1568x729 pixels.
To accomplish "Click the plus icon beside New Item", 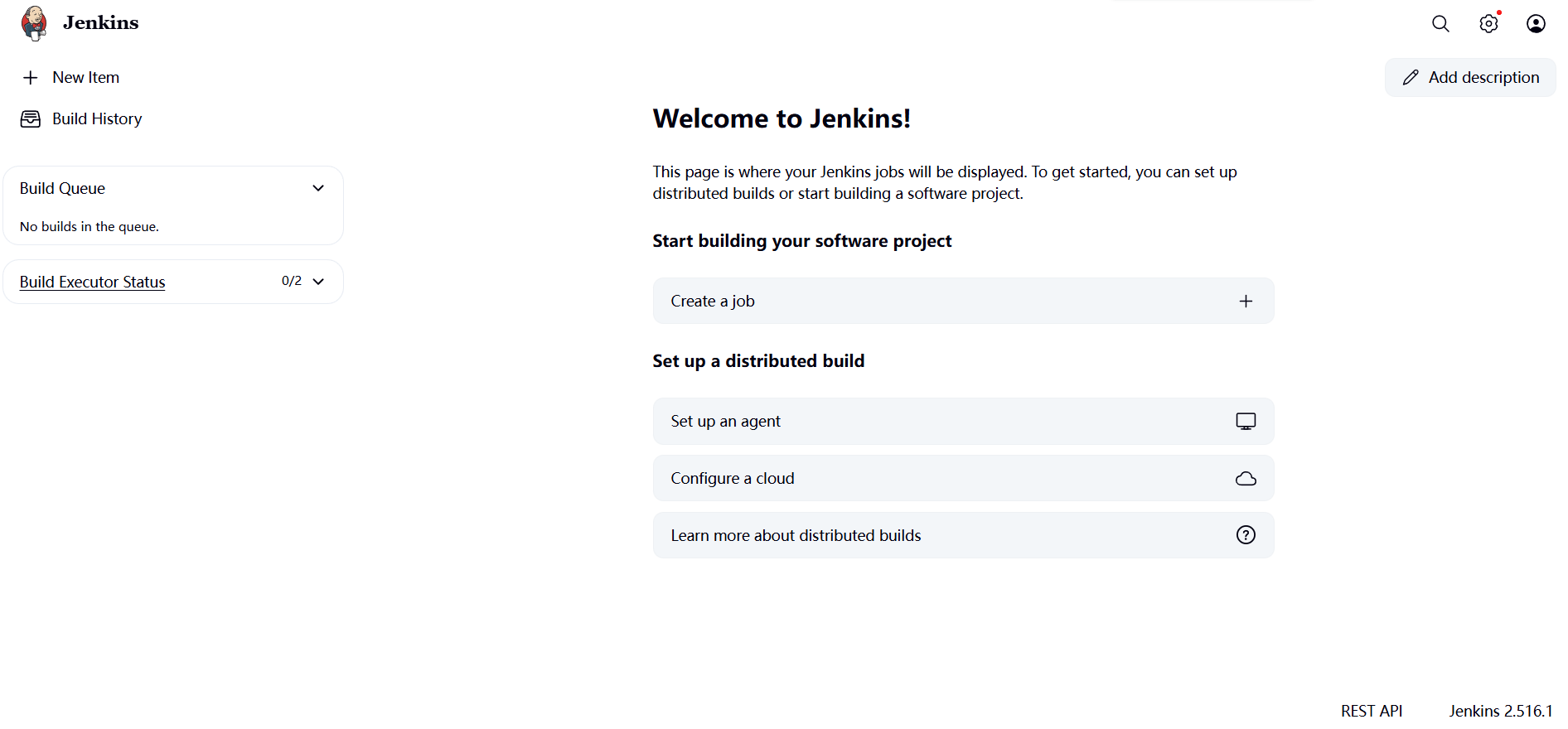I will click(x=31, y=78).
